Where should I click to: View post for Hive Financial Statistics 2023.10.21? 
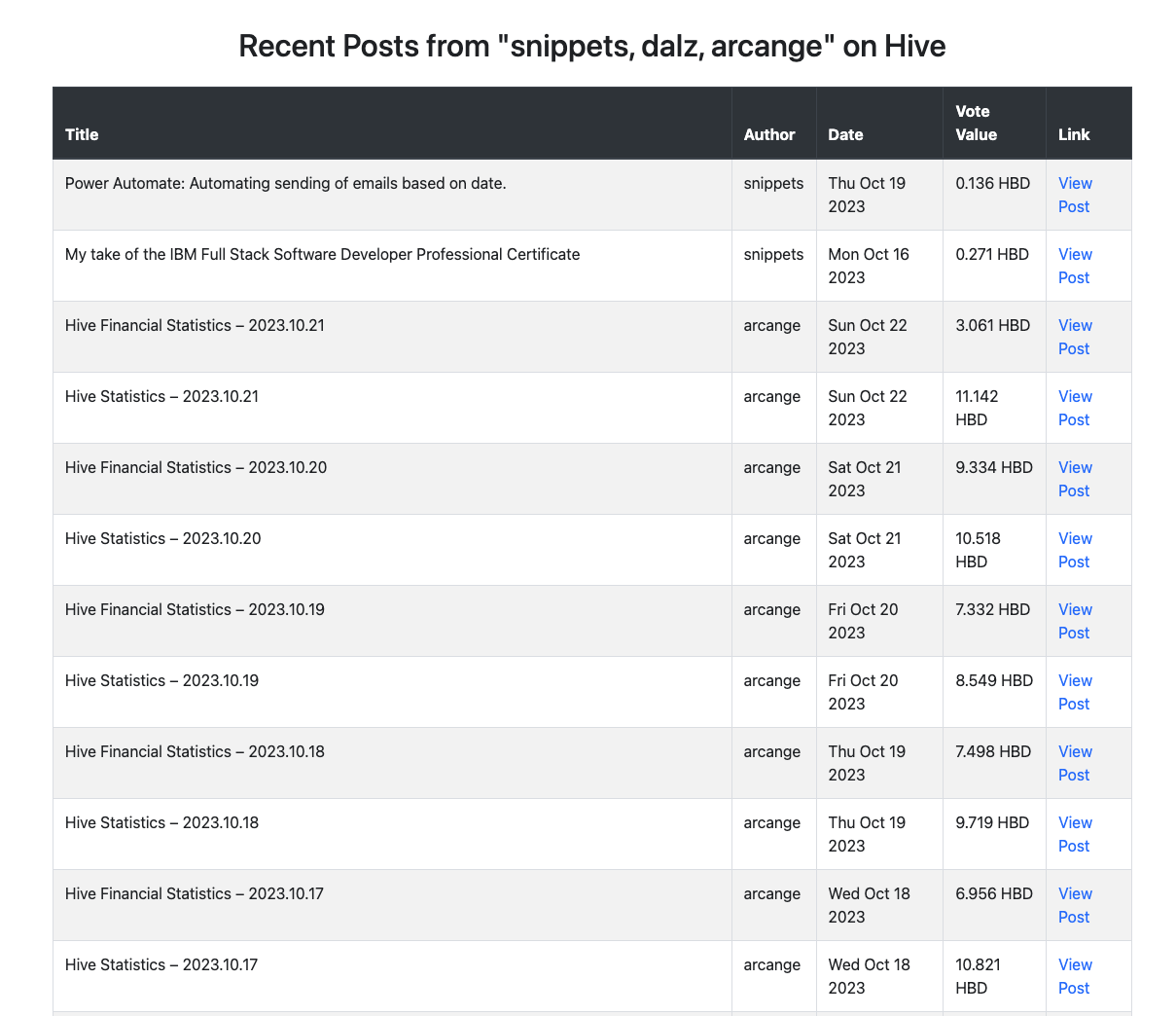[x=1075, y=337]
